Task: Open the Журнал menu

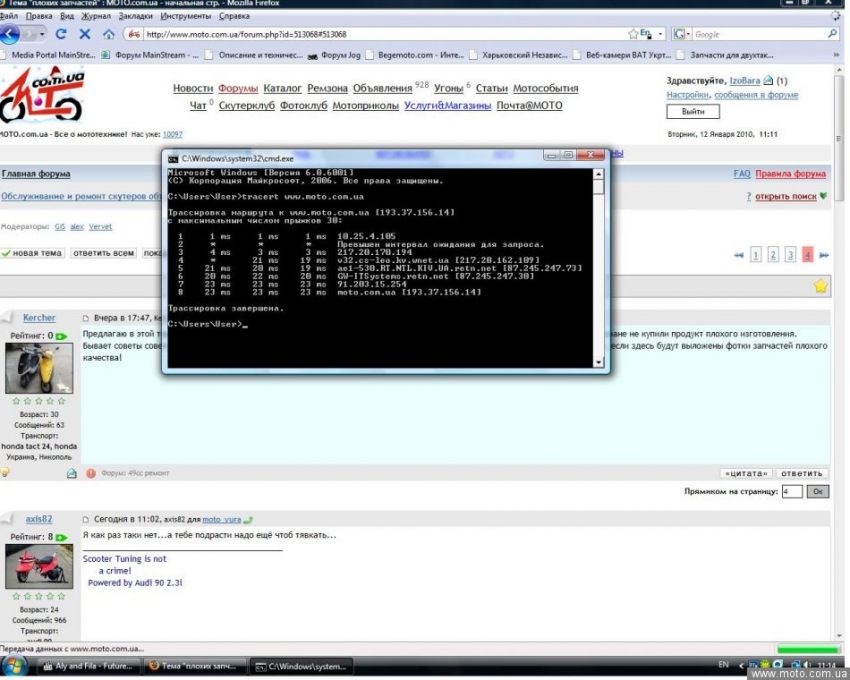Action: coord(96,16)
